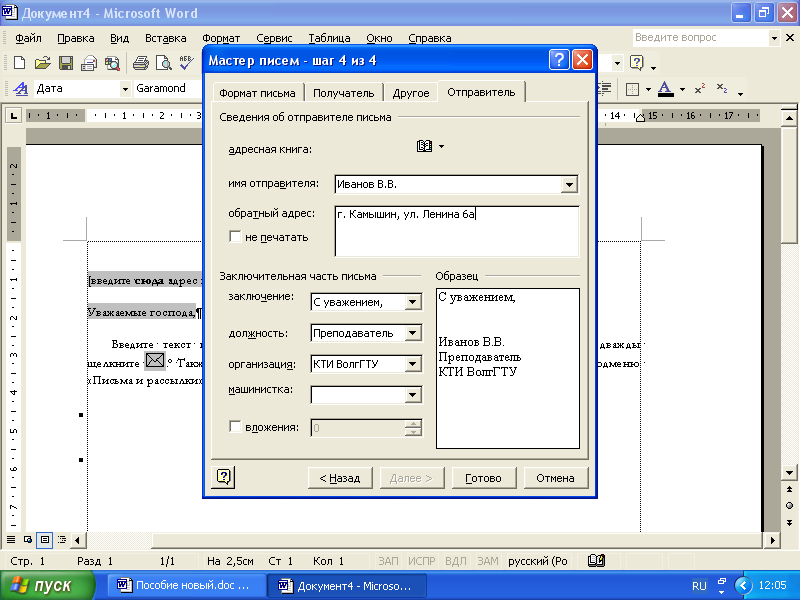
Task: Open the 'Справка' menu
Action: 430,38
